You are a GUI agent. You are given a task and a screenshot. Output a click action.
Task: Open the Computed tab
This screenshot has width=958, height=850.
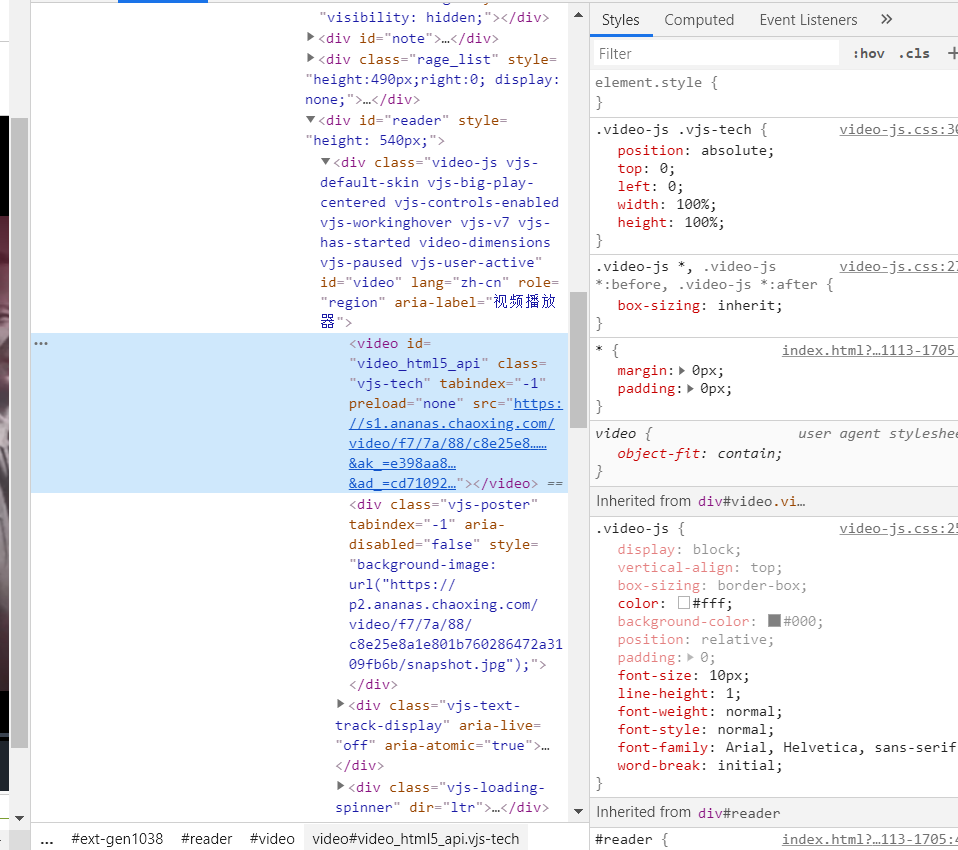point(699,20)
